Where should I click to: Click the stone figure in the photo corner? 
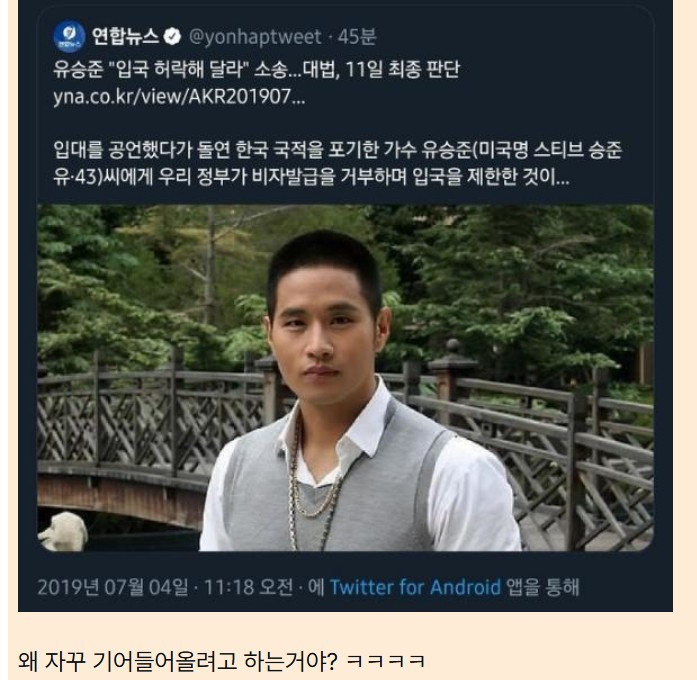pos(63,531)
